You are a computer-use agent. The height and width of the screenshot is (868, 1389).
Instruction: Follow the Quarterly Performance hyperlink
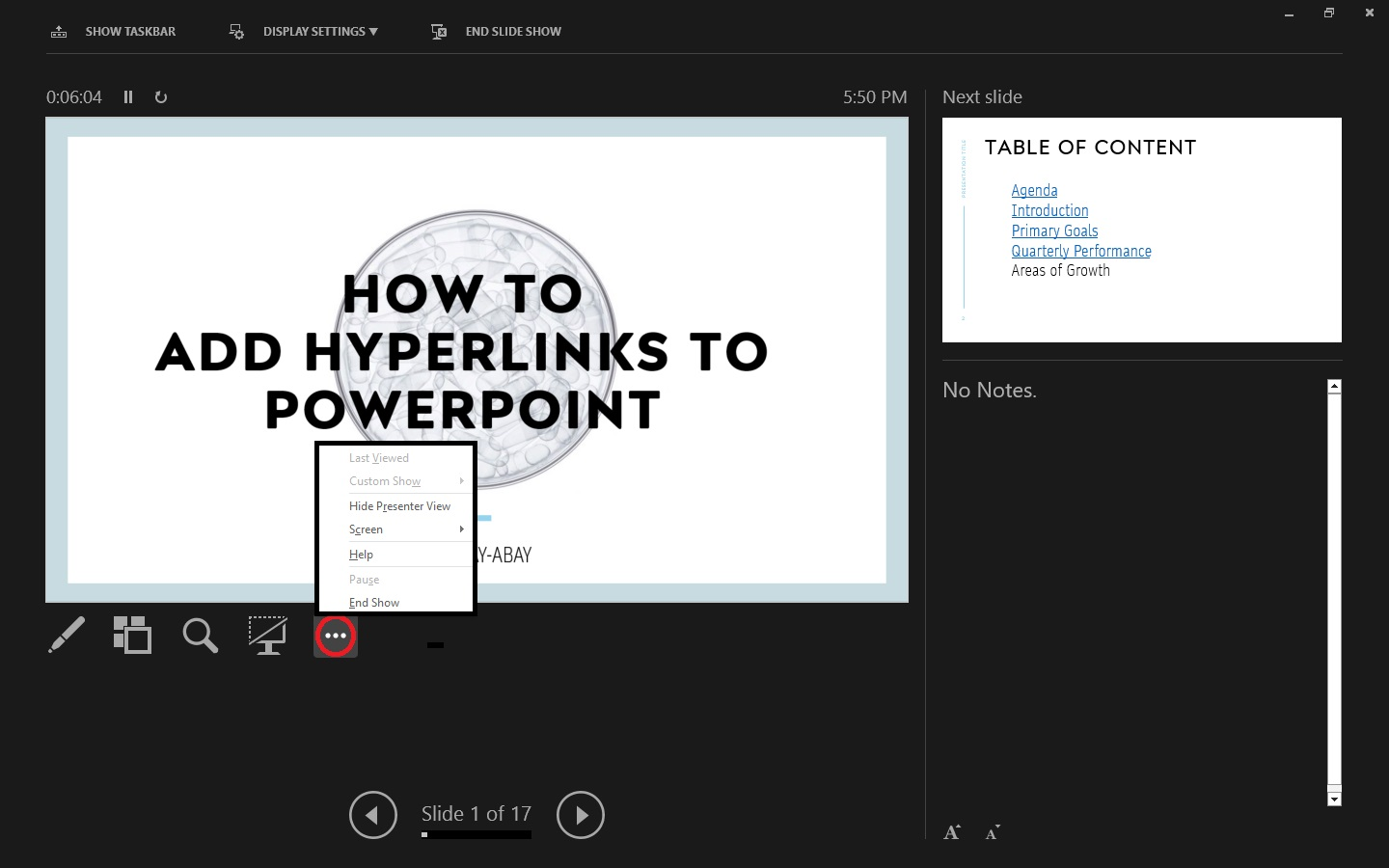tap(1081, 252)
